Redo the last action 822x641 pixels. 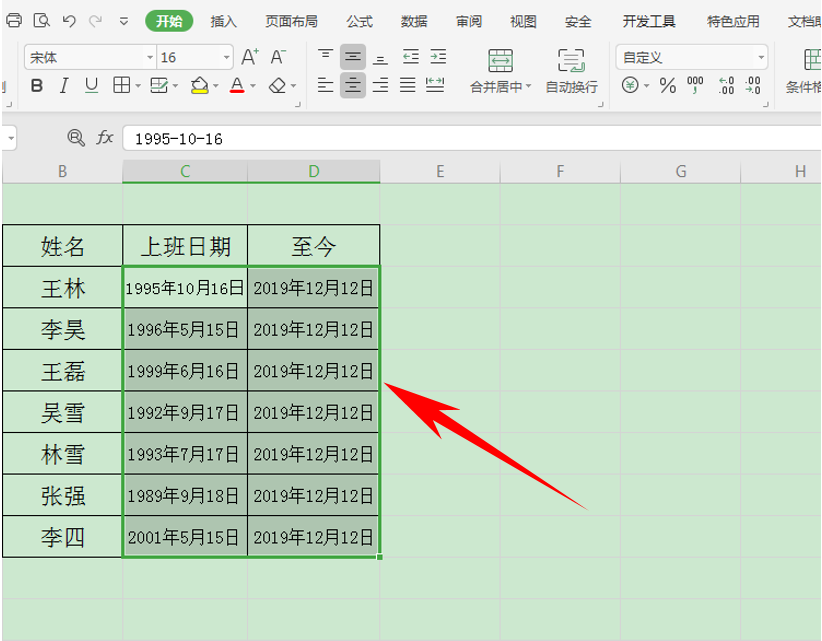coord(95,20)
